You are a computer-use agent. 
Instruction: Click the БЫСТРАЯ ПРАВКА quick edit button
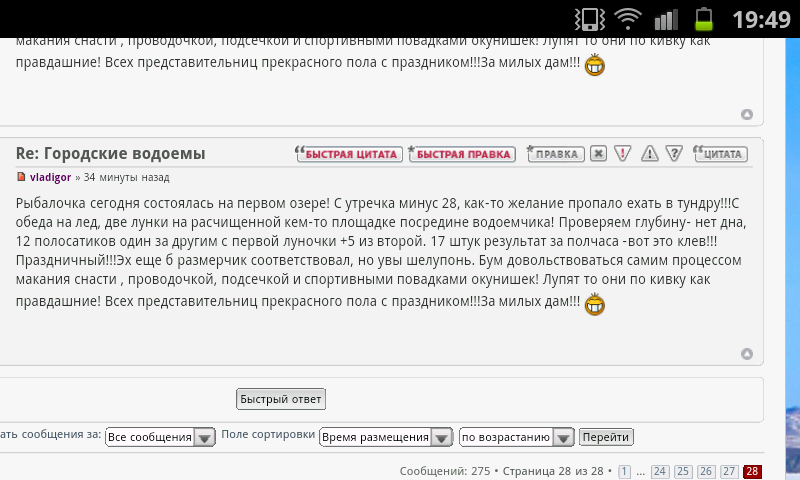462,154
